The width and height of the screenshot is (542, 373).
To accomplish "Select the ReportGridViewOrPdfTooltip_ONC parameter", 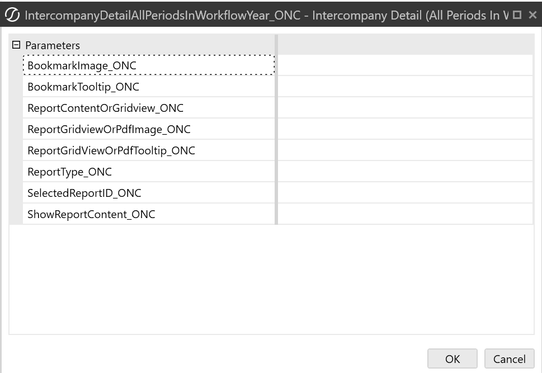I will pyautogui.click(x=149, y=150).
